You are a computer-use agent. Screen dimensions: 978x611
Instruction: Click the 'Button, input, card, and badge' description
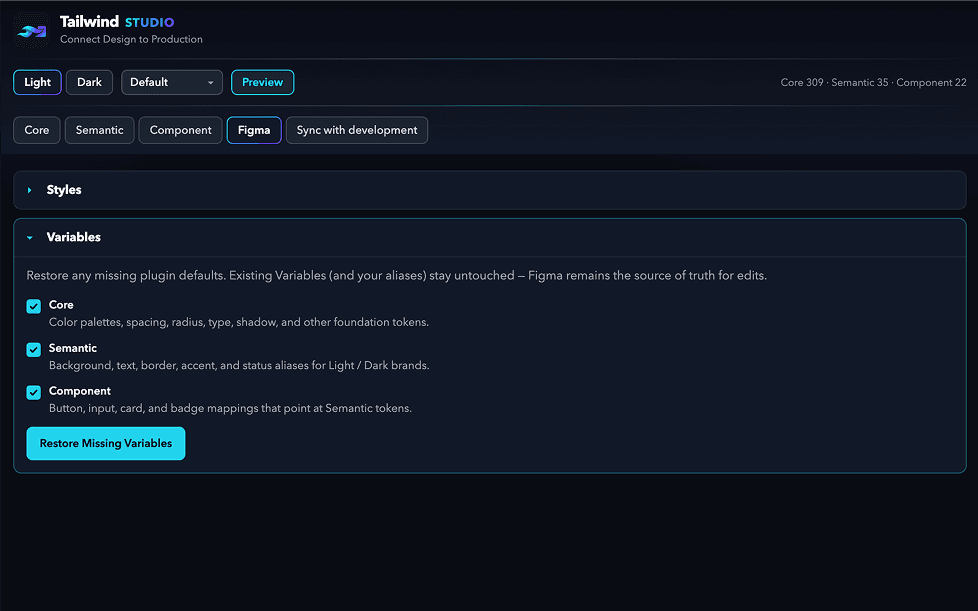[x=230, y=408]
